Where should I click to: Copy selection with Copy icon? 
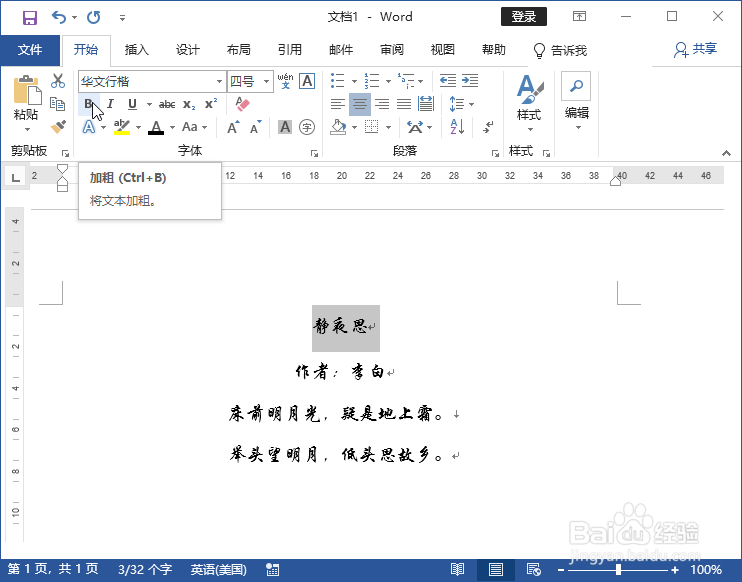click(58, 104)
